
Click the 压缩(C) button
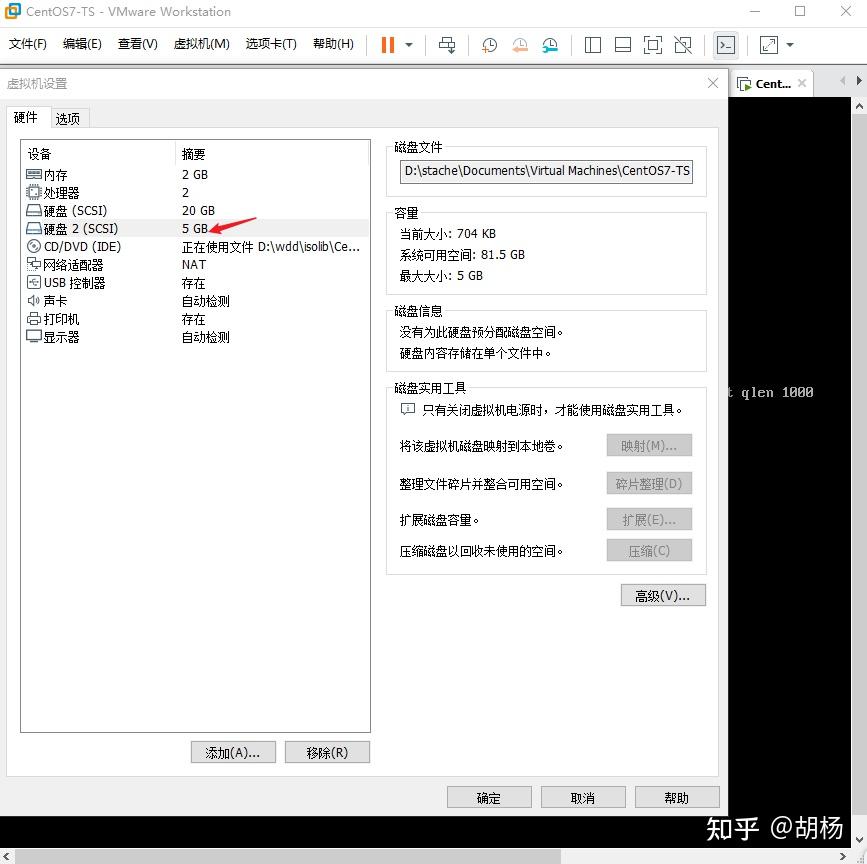point(649,551)
